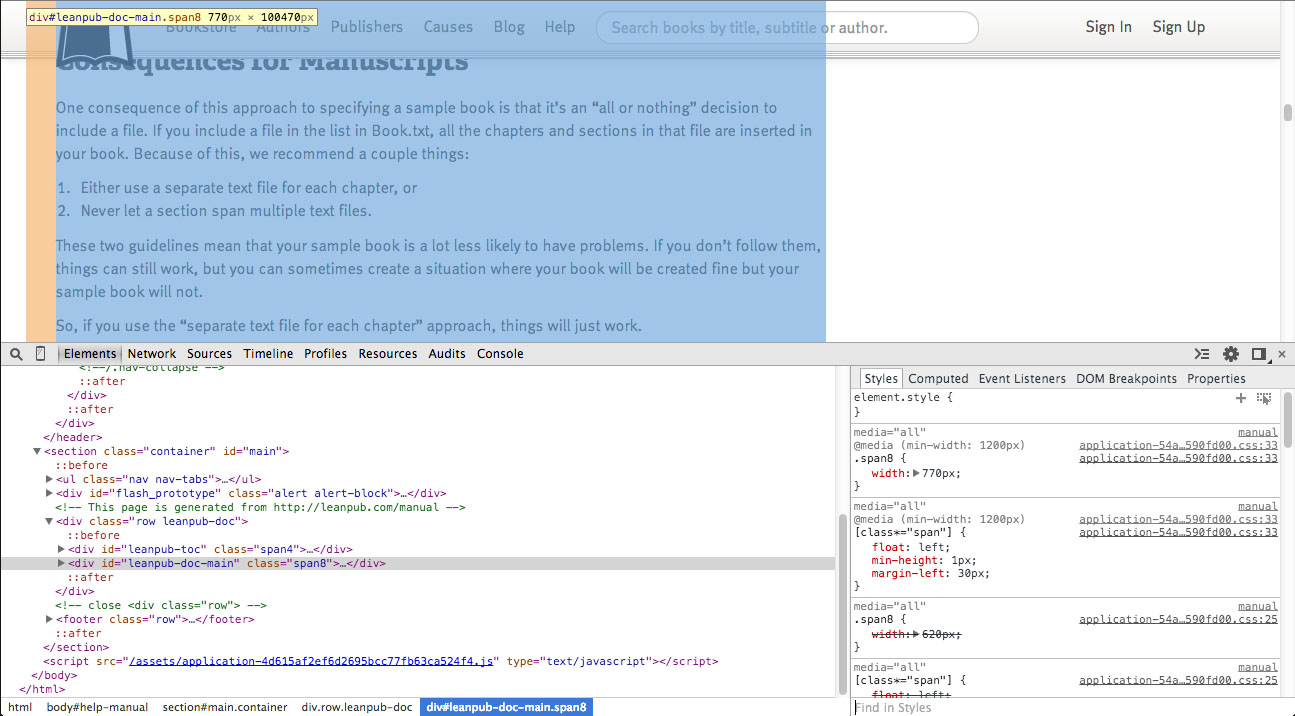The height and width of the screenshot is (716, 1295).
Task: Switch to the Network panel
Action: pos(152,353)
